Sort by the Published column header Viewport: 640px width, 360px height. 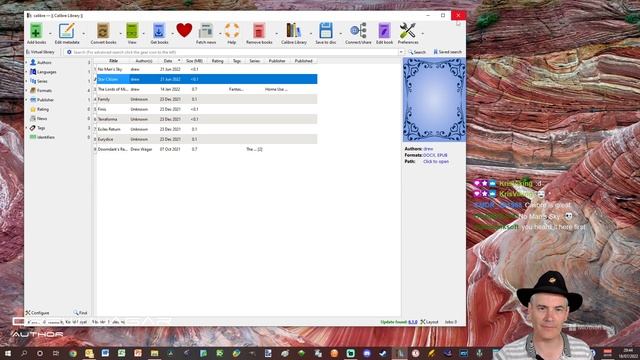(303, 61)
